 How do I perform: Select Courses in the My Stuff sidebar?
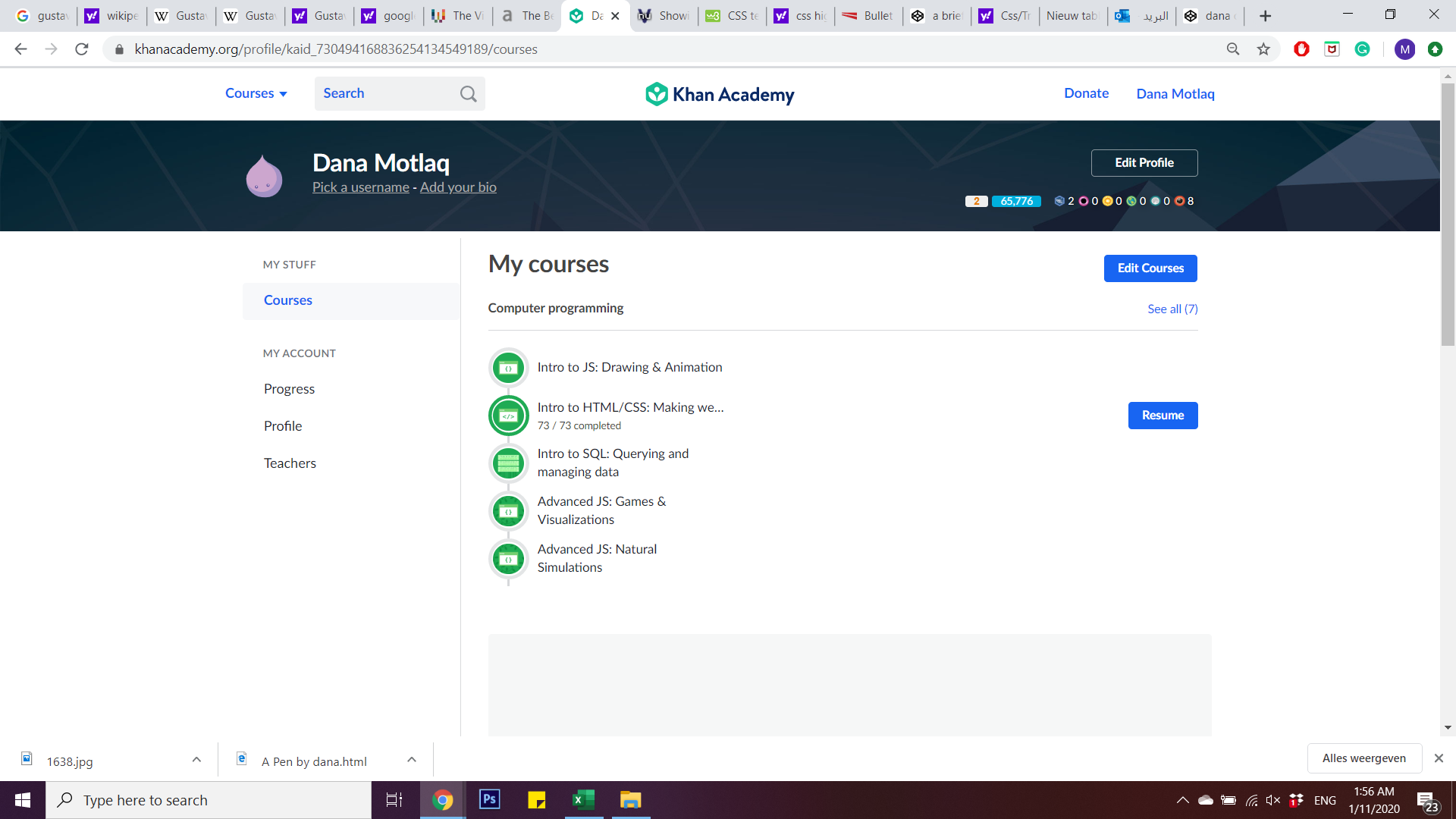coord(350,300)
